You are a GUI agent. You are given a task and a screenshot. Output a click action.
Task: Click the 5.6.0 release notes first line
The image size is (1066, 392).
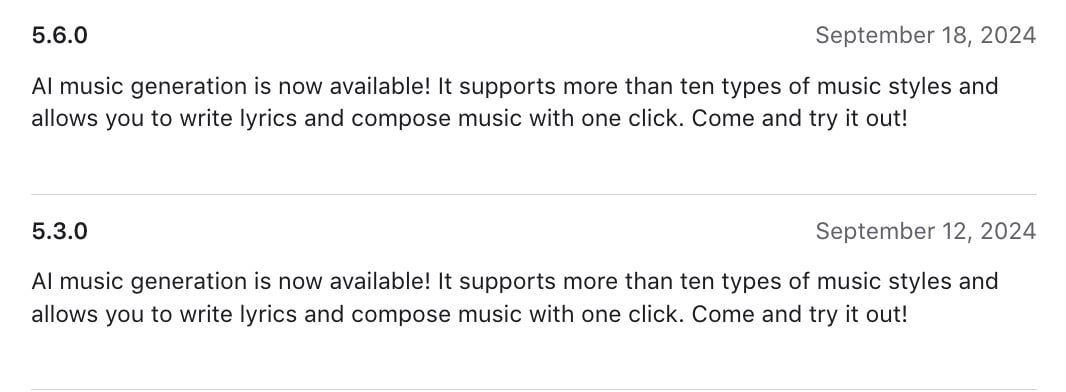pos(515,87)
